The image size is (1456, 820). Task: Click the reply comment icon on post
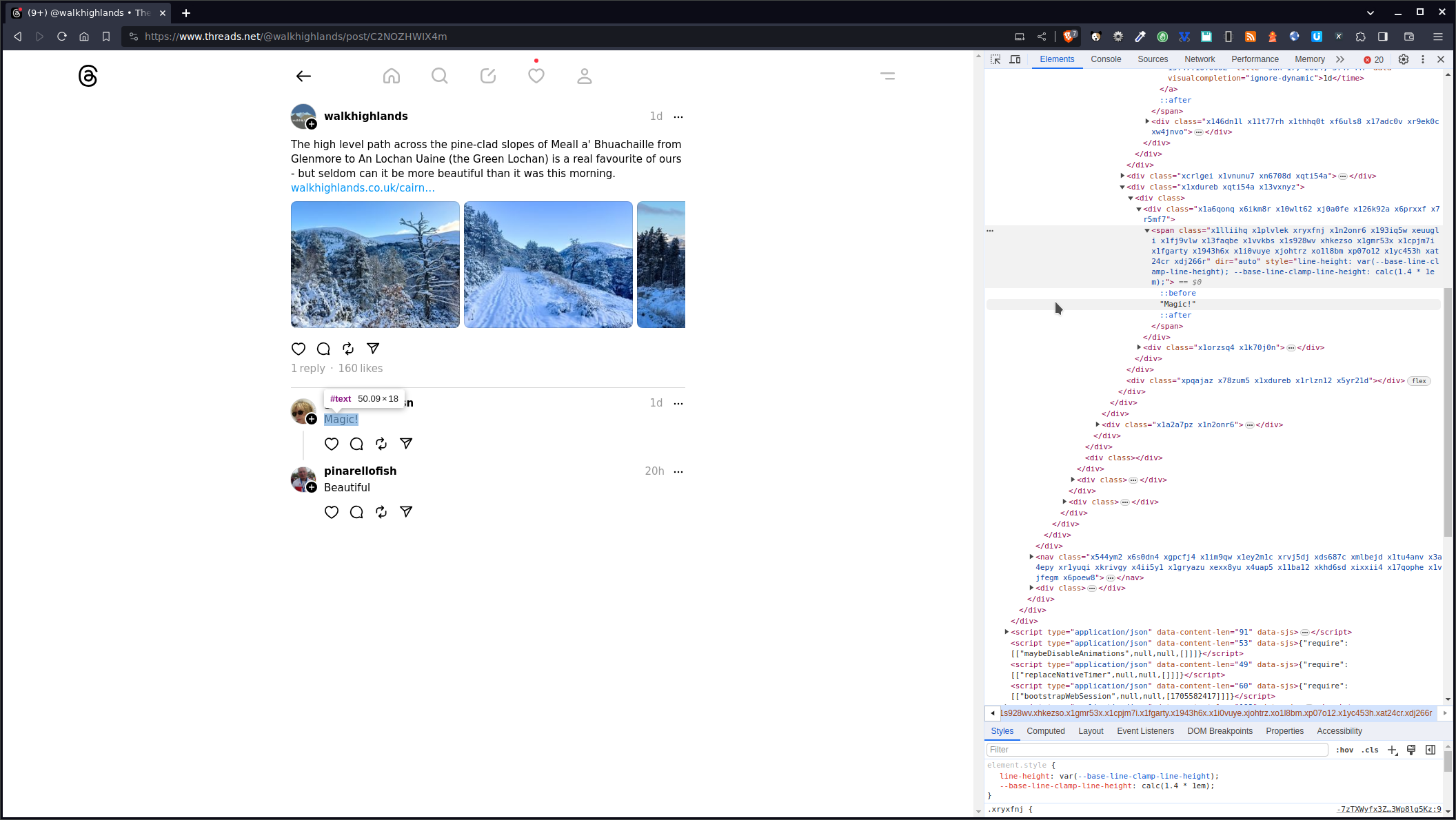[323, 348]
